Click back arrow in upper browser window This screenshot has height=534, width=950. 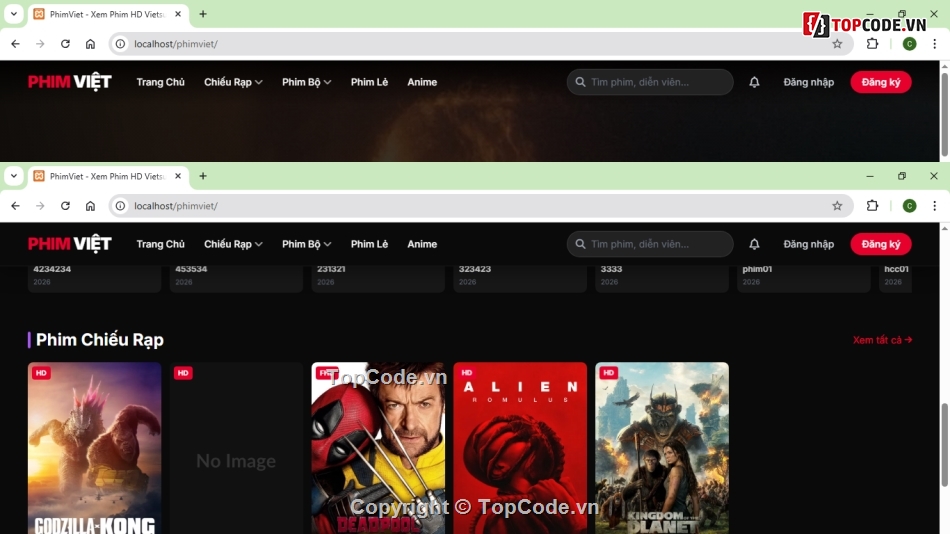pyautogui.click(x=15, y=44)
